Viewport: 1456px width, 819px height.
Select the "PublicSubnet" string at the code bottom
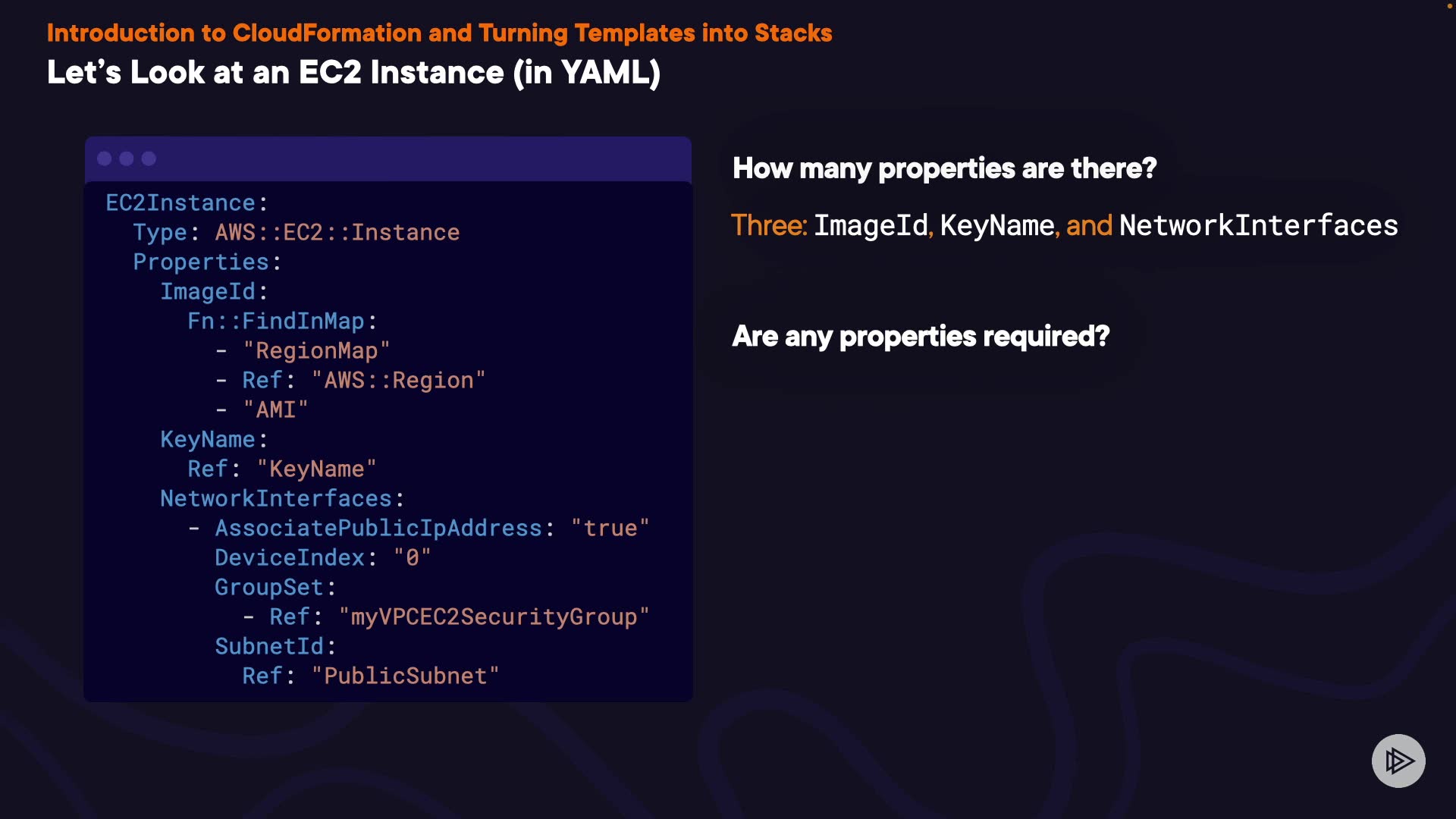pyautogui.click(x=406, y=676)
